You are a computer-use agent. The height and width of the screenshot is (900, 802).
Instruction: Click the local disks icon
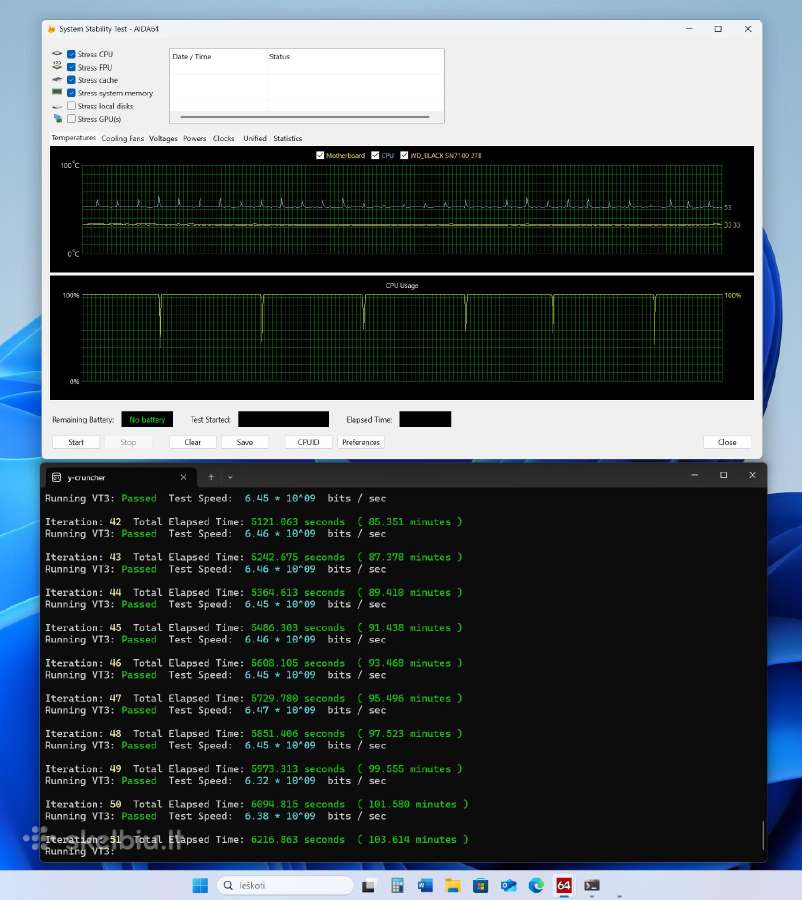click(x=57, y=107)
